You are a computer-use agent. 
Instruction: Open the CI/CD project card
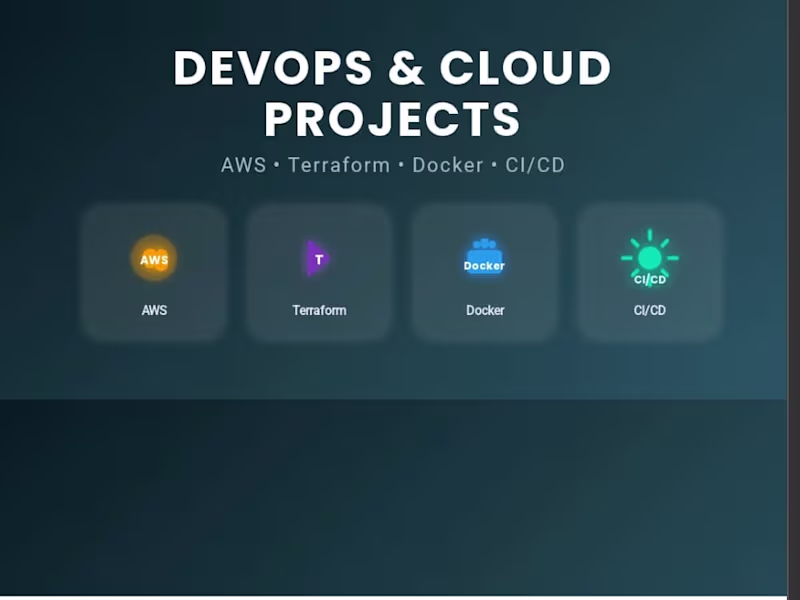click(x=649, y=272)
